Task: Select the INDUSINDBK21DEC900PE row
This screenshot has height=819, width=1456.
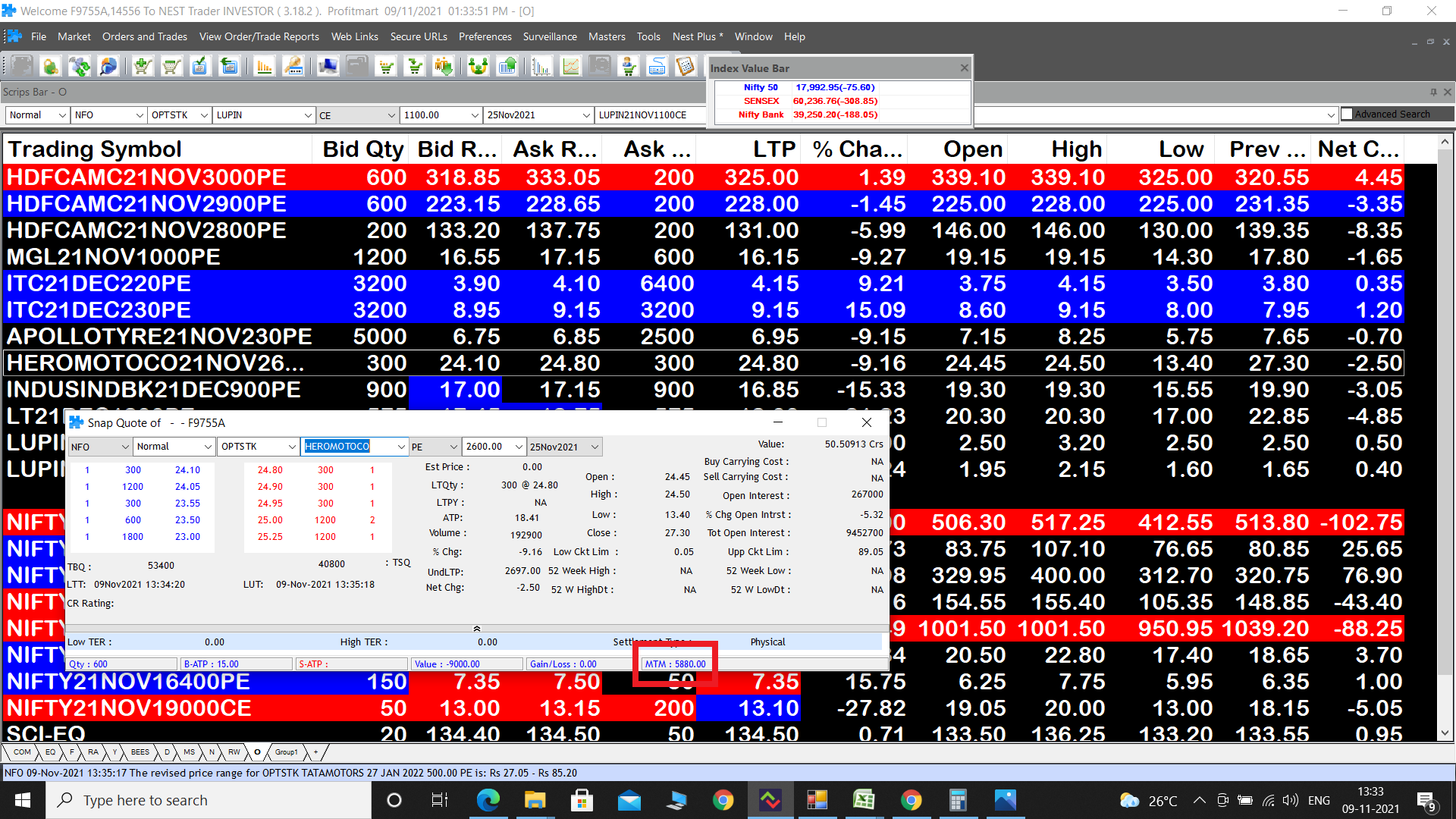Action: click(x=704, y=390)
